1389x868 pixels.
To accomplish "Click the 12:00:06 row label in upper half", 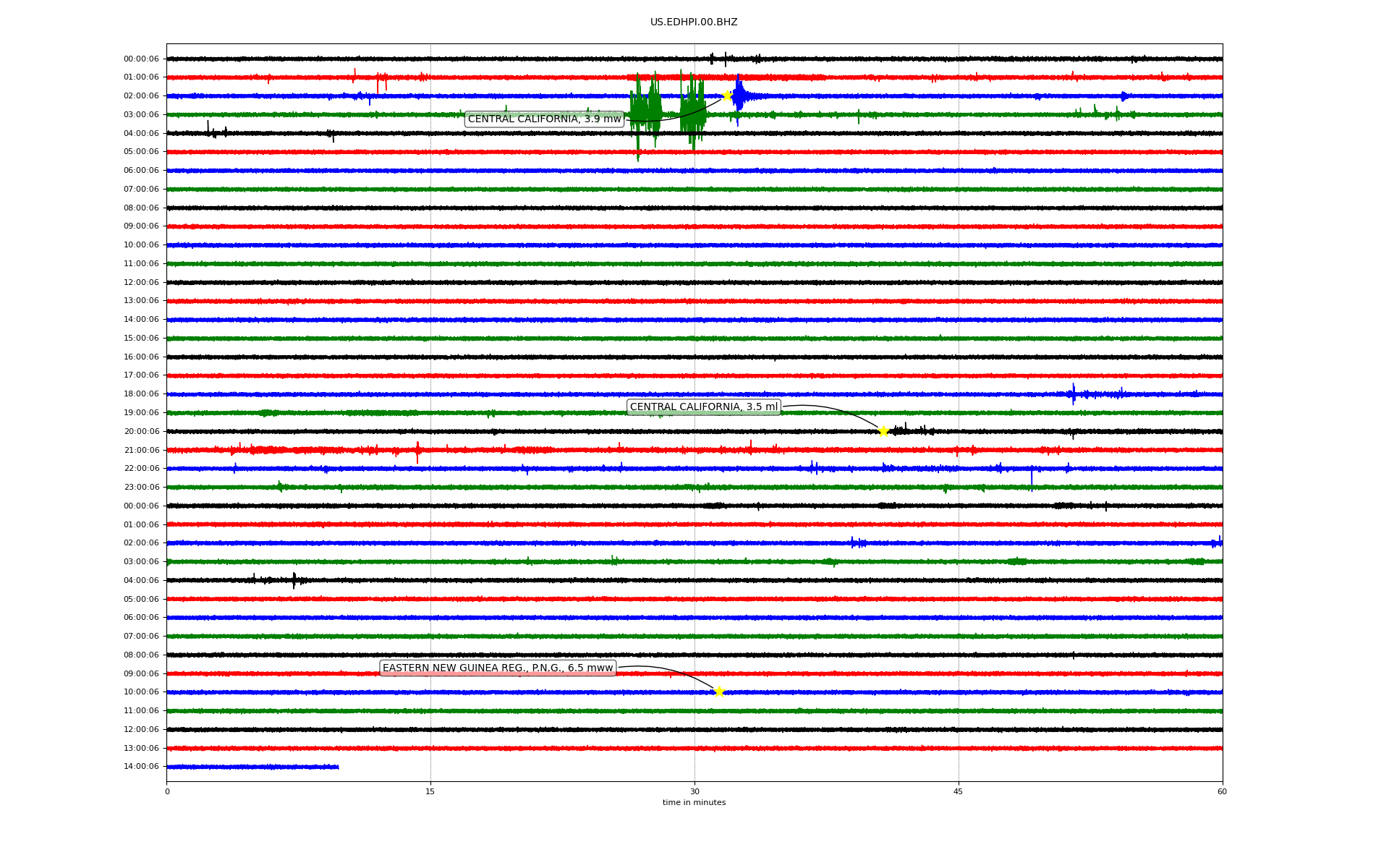I will [x=141, y=283].
